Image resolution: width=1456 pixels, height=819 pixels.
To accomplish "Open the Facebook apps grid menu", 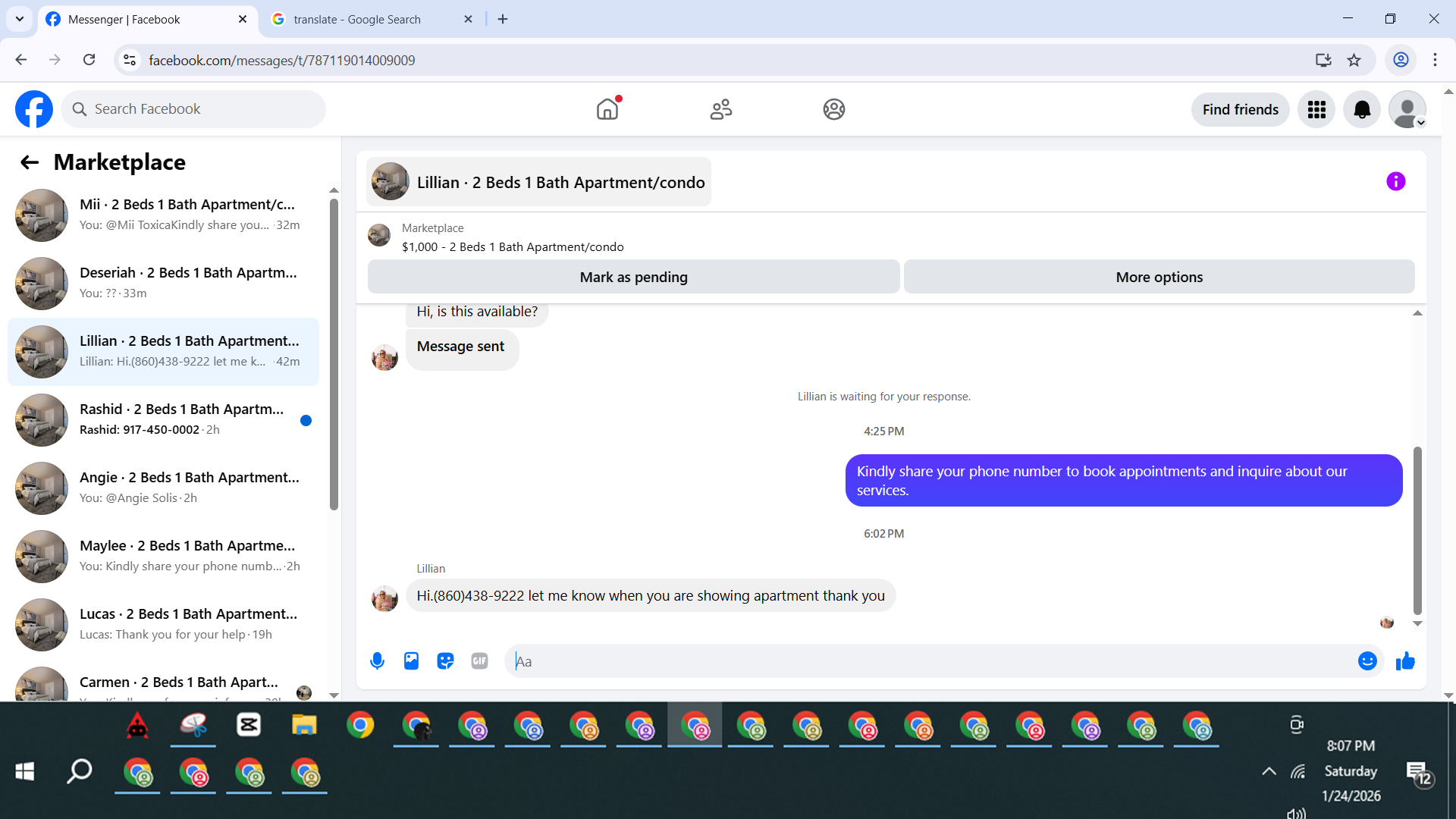I will click(x=1316, y=110).
